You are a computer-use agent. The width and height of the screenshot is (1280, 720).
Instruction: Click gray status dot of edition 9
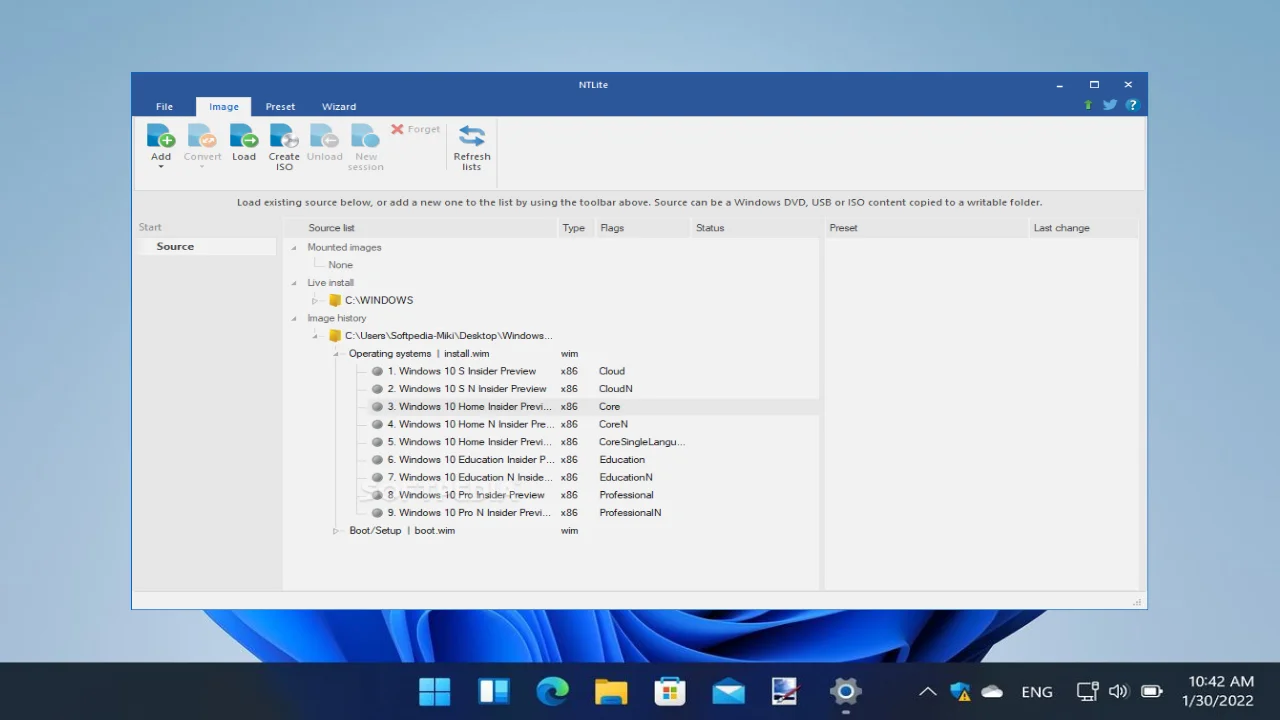[x=377, y=513]
